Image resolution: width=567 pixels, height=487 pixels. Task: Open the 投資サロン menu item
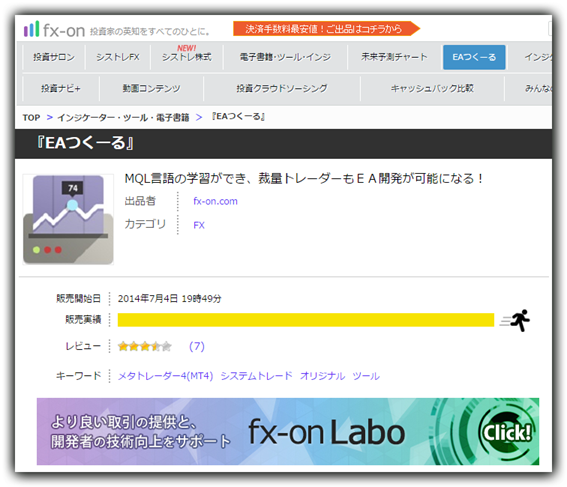coord(54,57)
